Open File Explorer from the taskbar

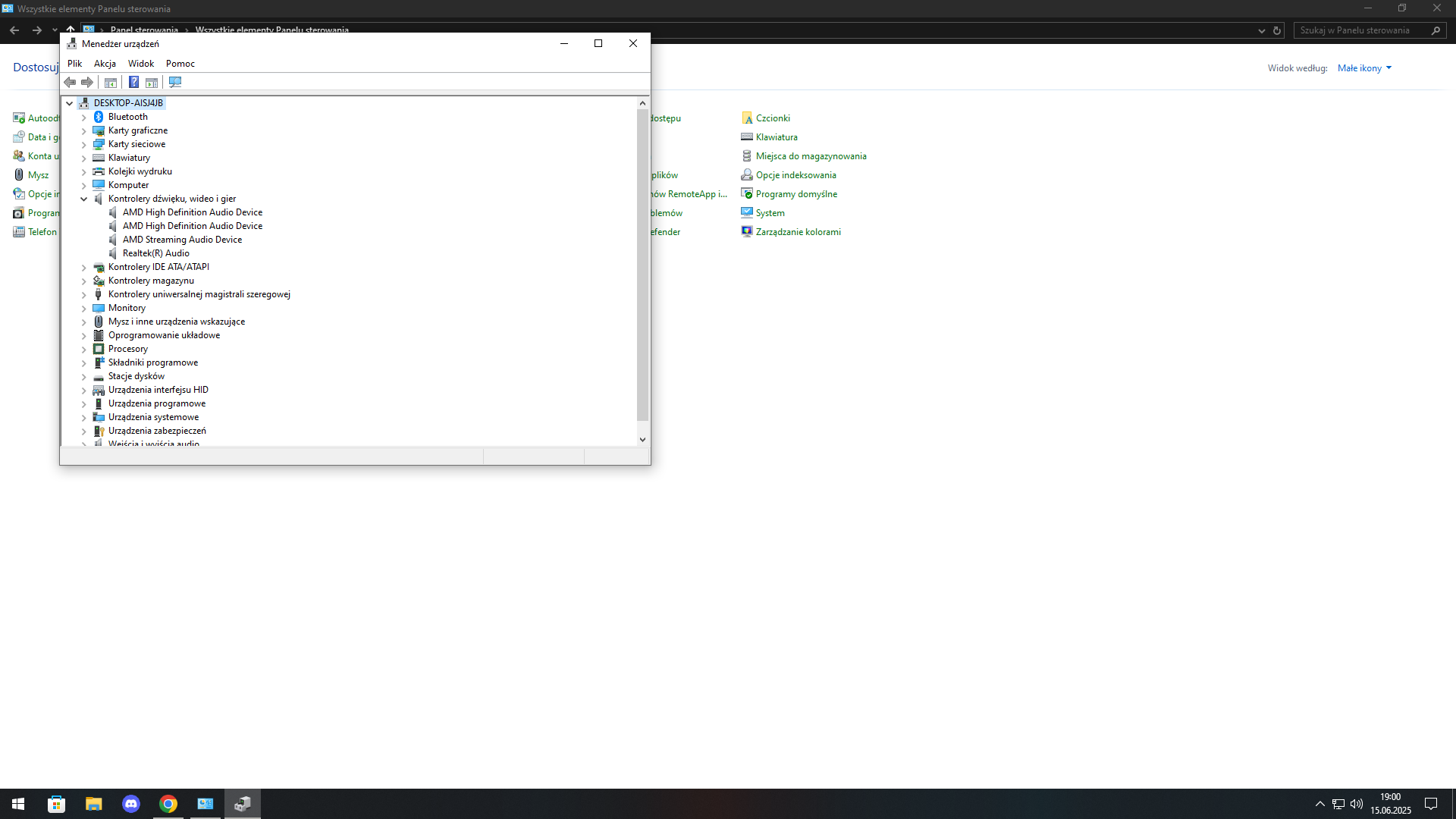(x=93, y=804)
